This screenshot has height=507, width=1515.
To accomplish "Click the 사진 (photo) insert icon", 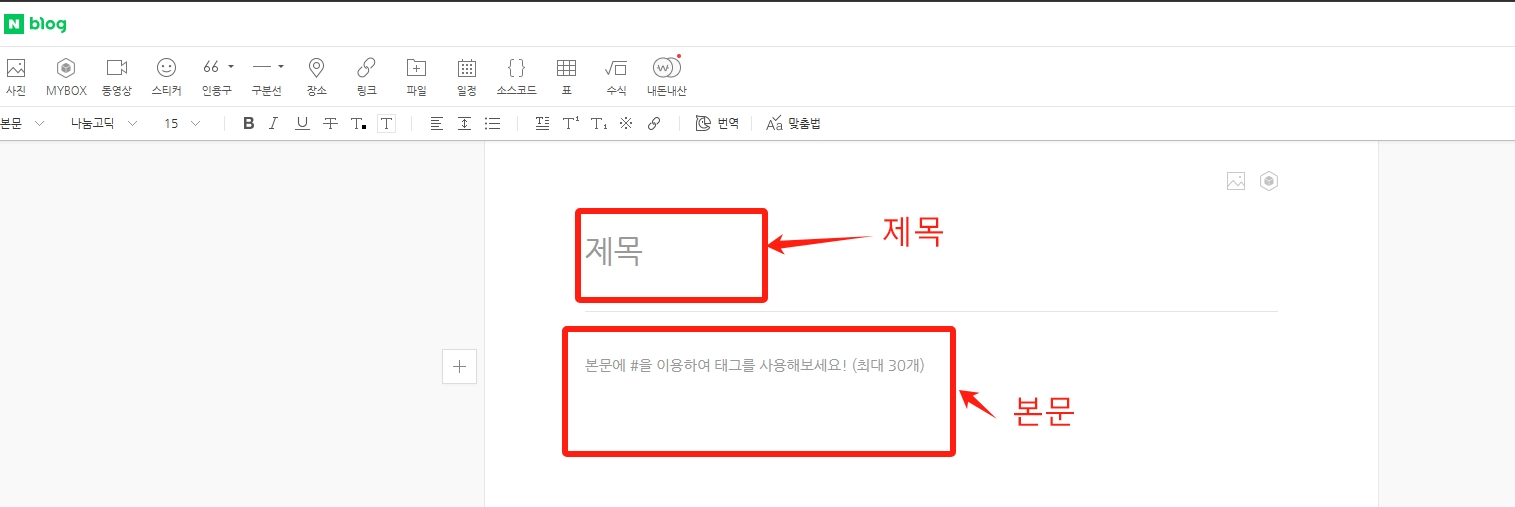I will (x=16, y=76).
